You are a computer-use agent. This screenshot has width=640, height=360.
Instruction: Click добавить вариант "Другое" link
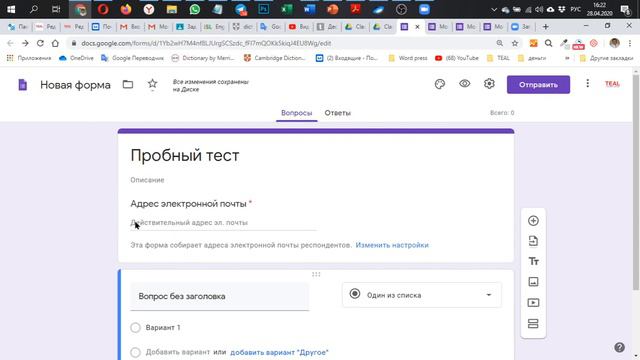(x=279, y=352)
